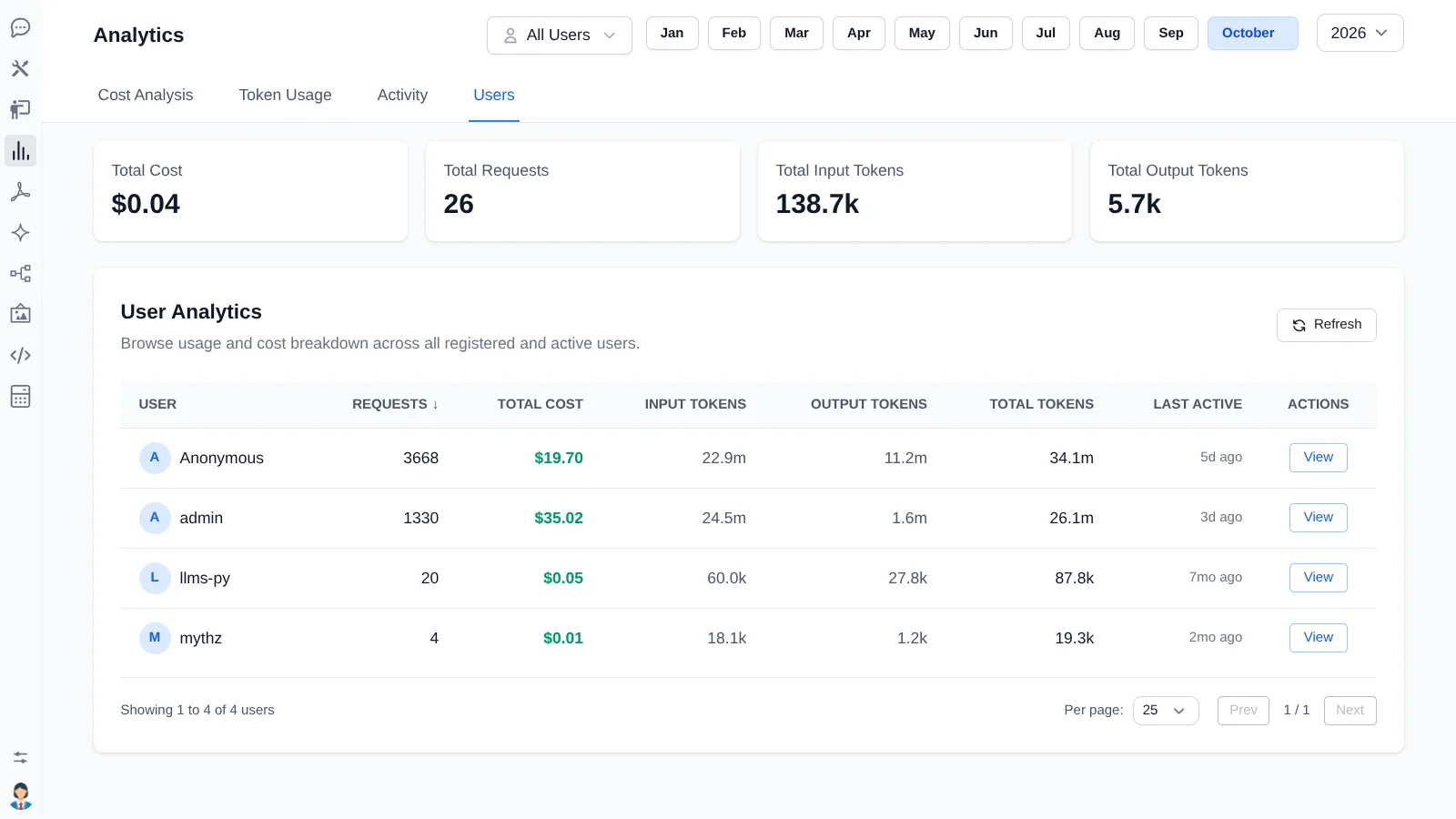
Task: Open the chat bubble icon in sidebar
Action: (20, 27)
